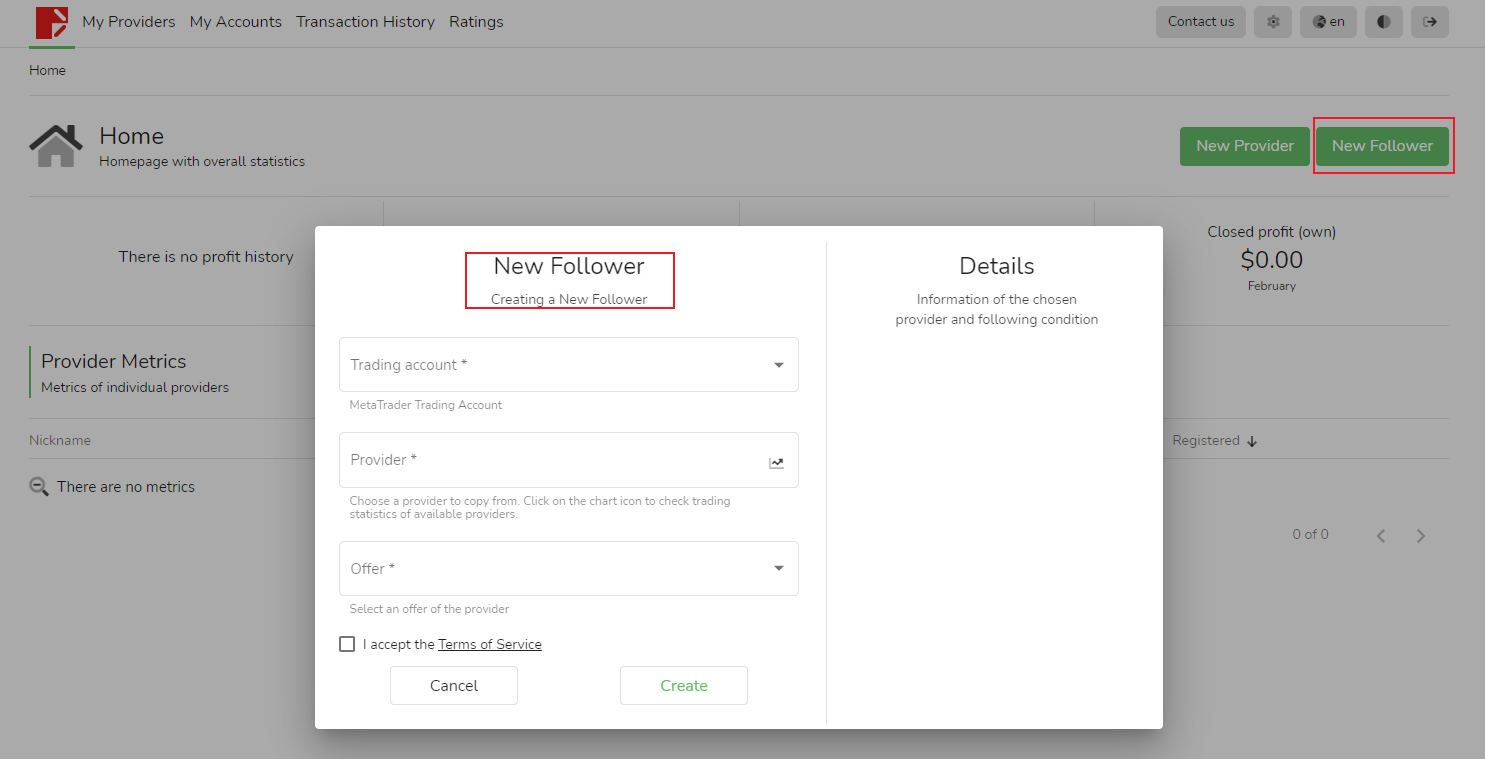Viewport: 1485px width, 759px height.
Task: Click the no-metrics magnifier icon
Action: pos(39,487)
